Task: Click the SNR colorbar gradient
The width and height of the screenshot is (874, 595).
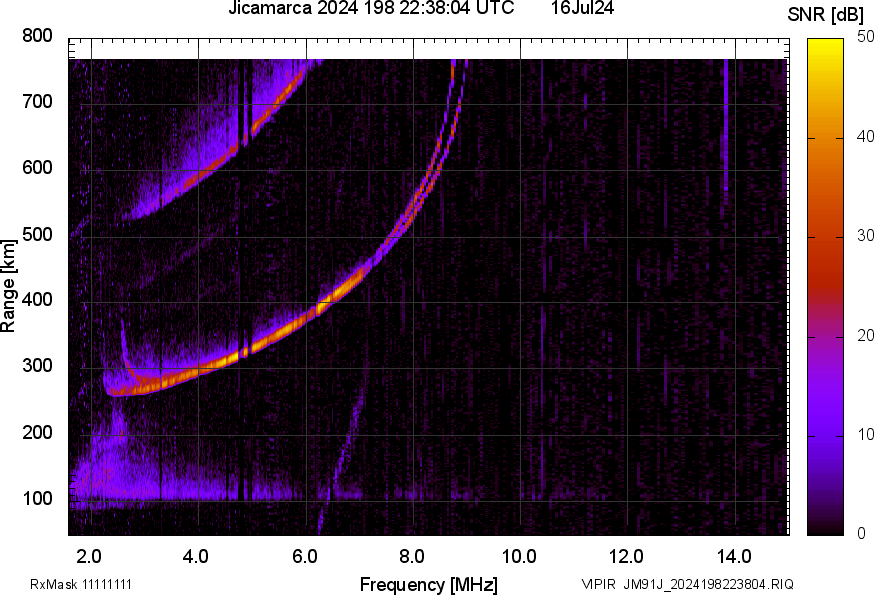Action: [826, 287]
